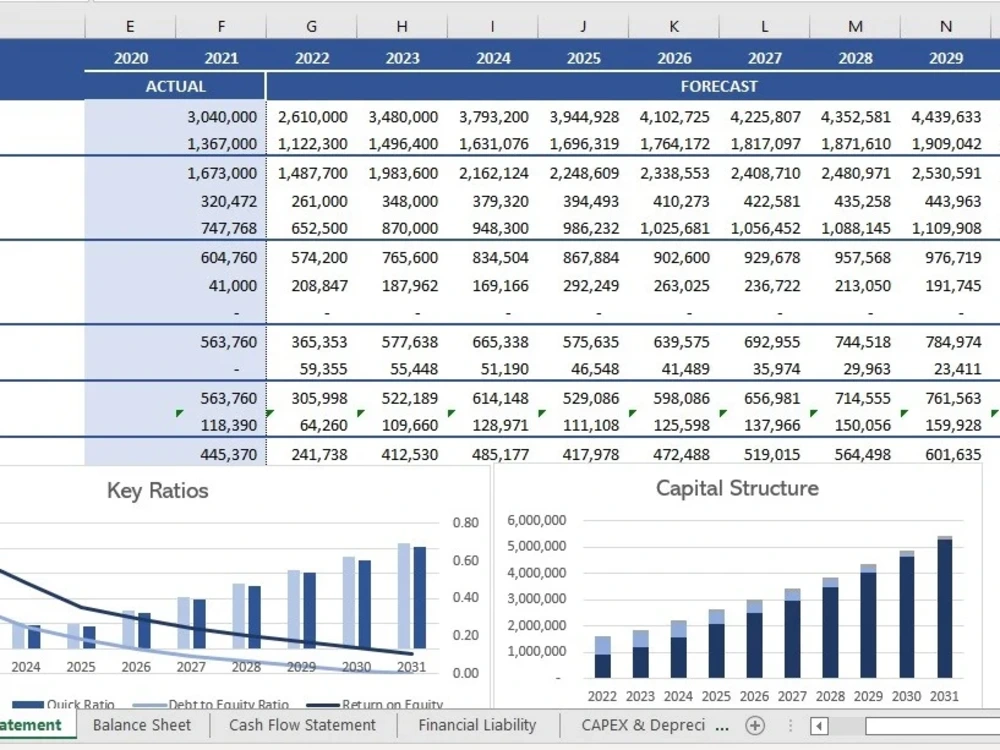Select column F header
The width and height of the screenshot is (1000, 750).
(221, 26)
